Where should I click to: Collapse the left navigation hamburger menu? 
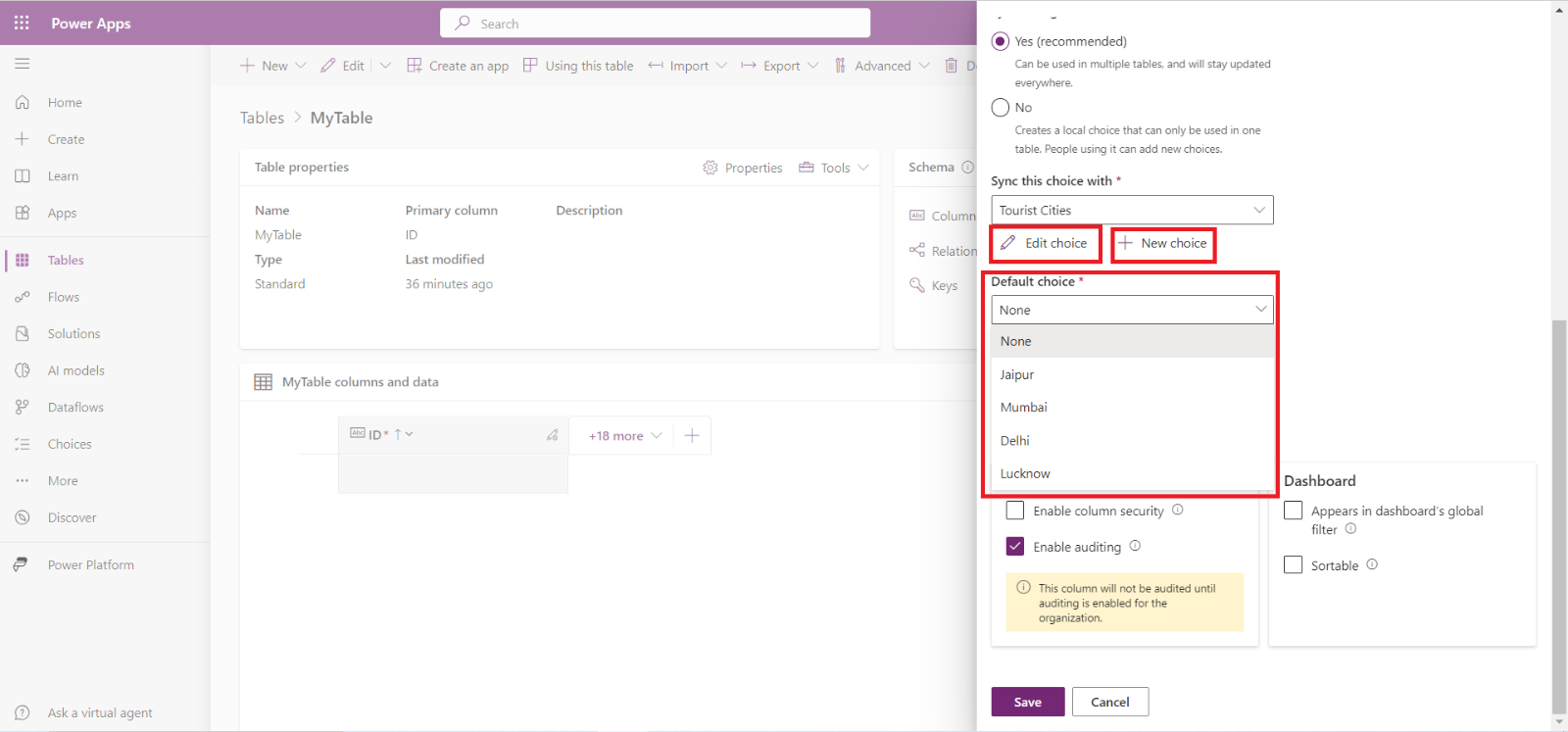coord(22,64)
